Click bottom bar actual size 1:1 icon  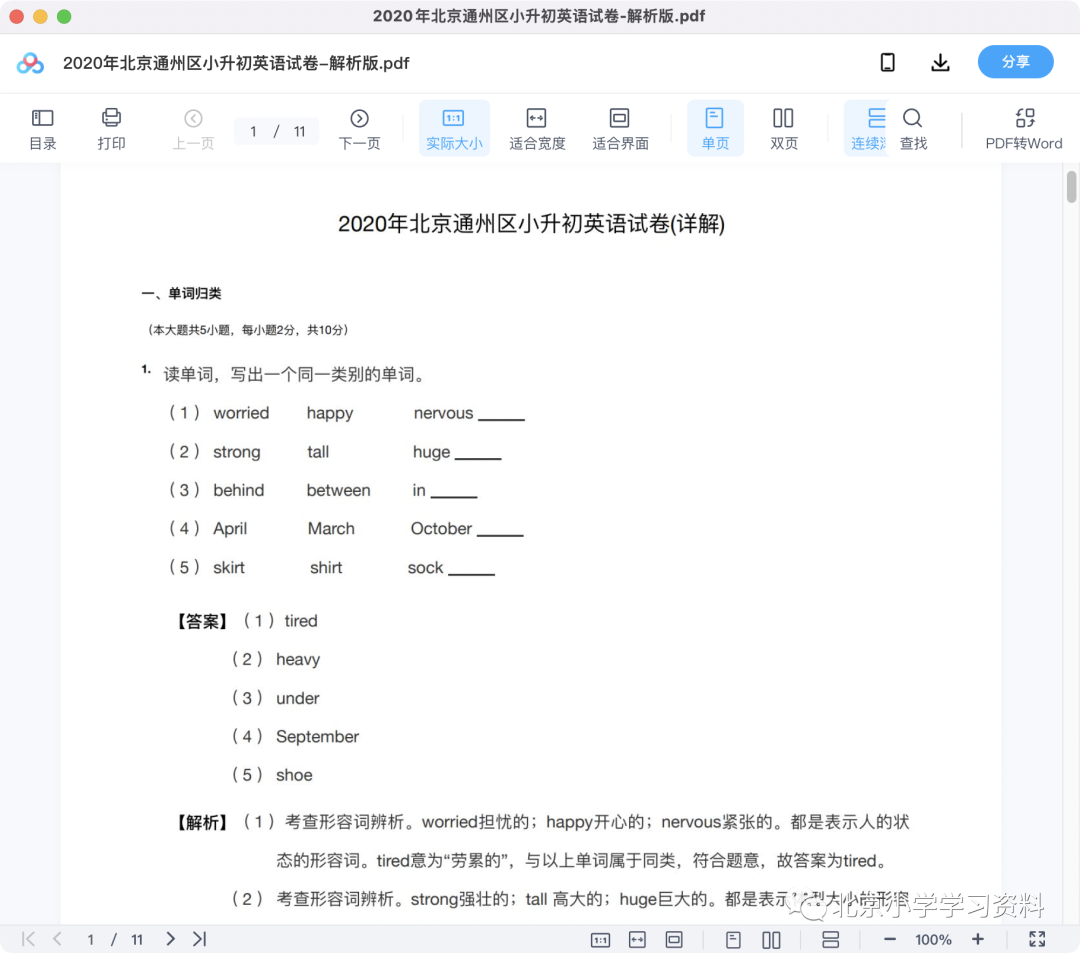[x=601, y=939]
